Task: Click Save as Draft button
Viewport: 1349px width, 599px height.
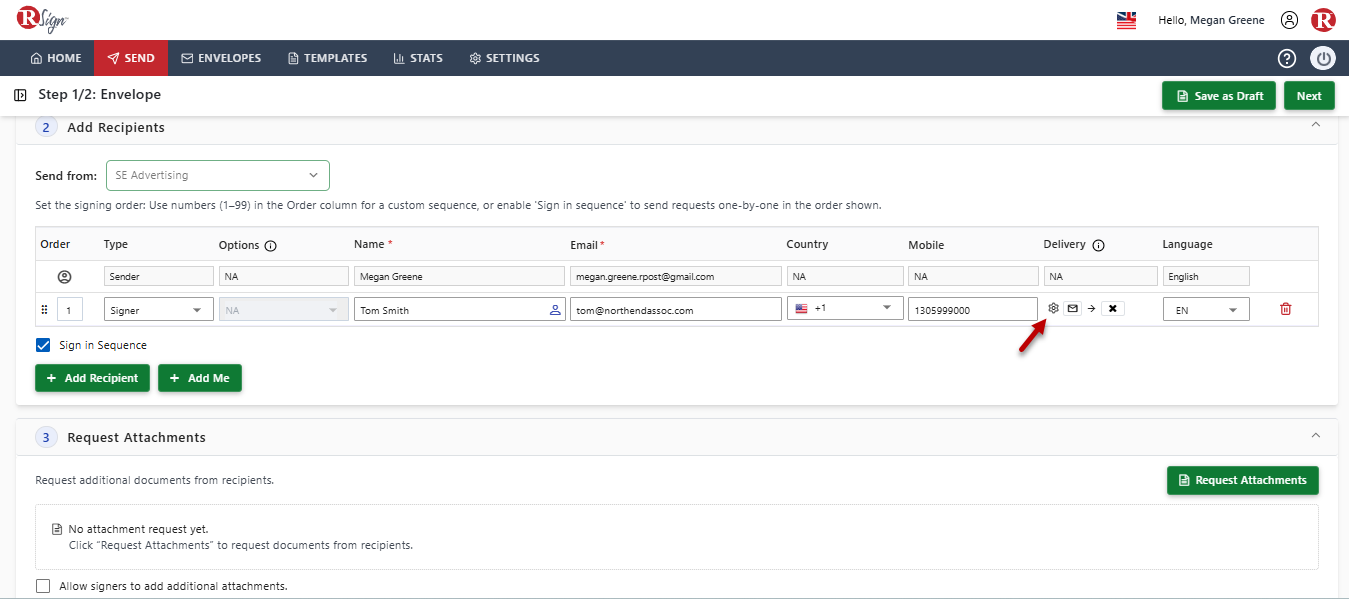Action: click(1220, 96)
